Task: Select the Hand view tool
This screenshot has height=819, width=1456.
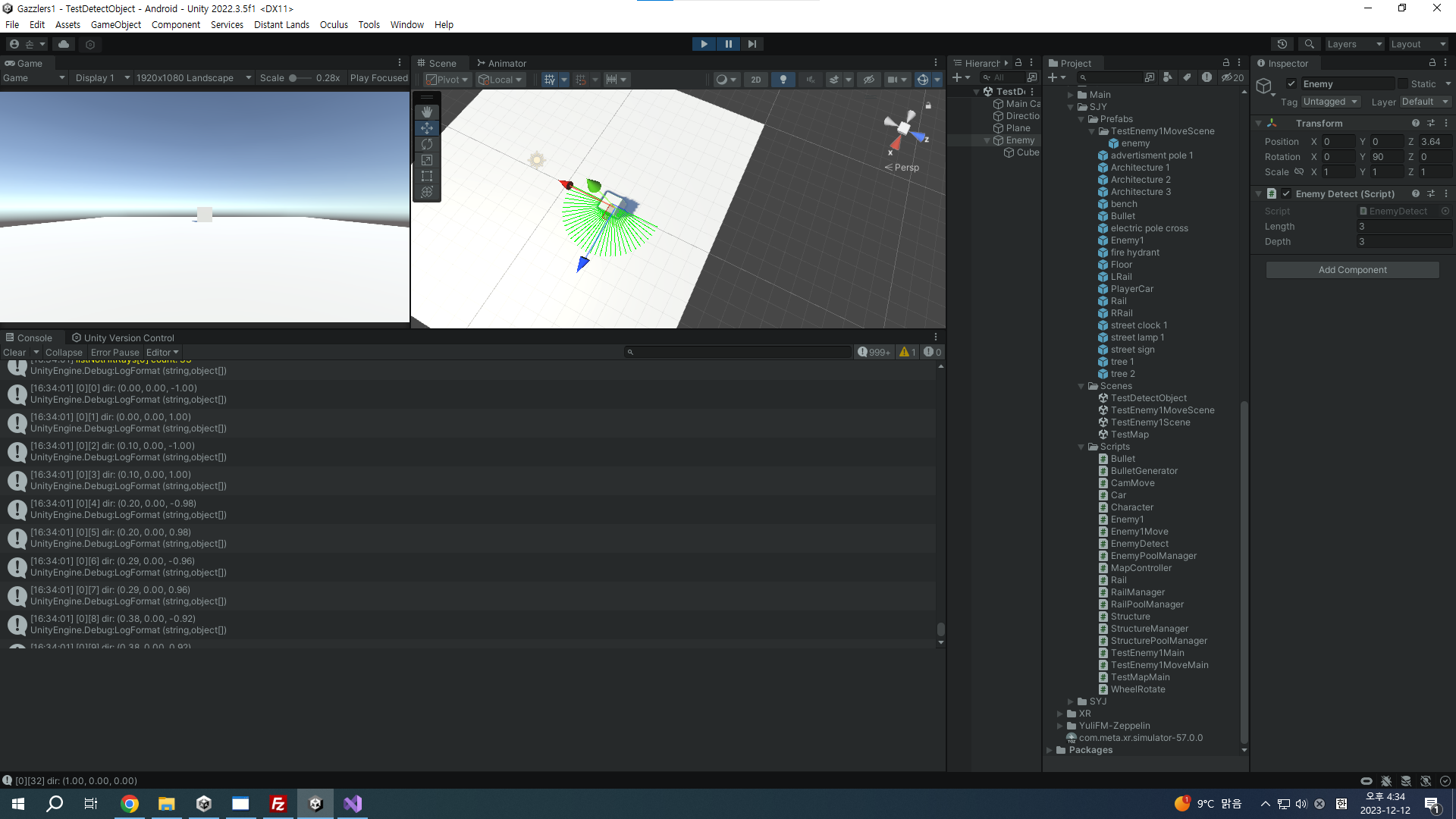Action: [427, 112]
